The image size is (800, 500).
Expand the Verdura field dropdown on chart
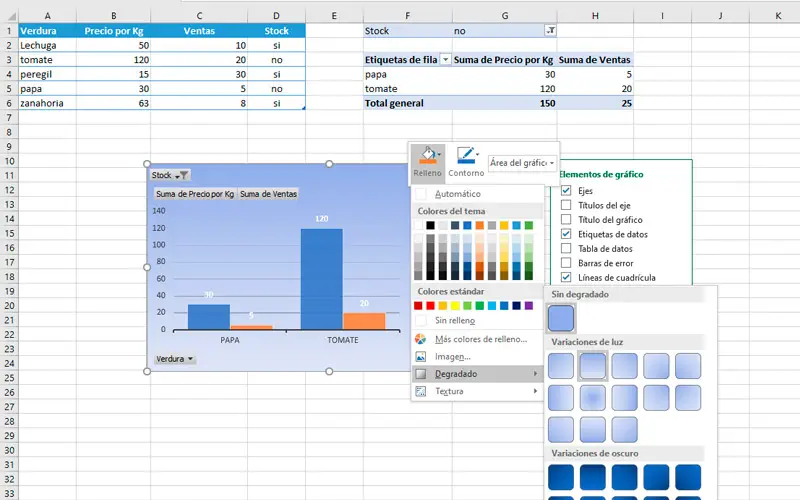click(174, 359)
